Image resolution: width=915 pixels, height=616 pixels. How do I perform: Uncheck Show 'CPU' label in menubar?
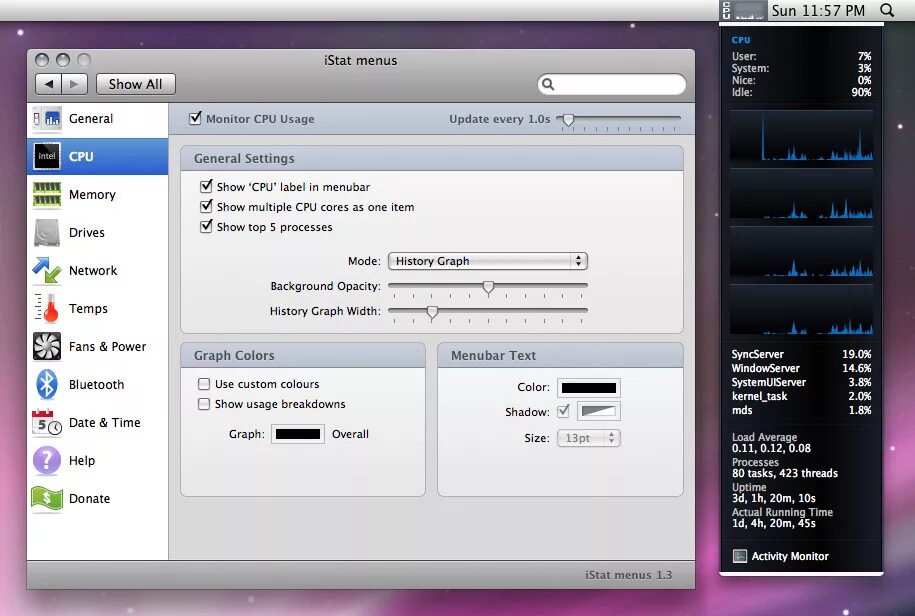(x=206, y=187)
